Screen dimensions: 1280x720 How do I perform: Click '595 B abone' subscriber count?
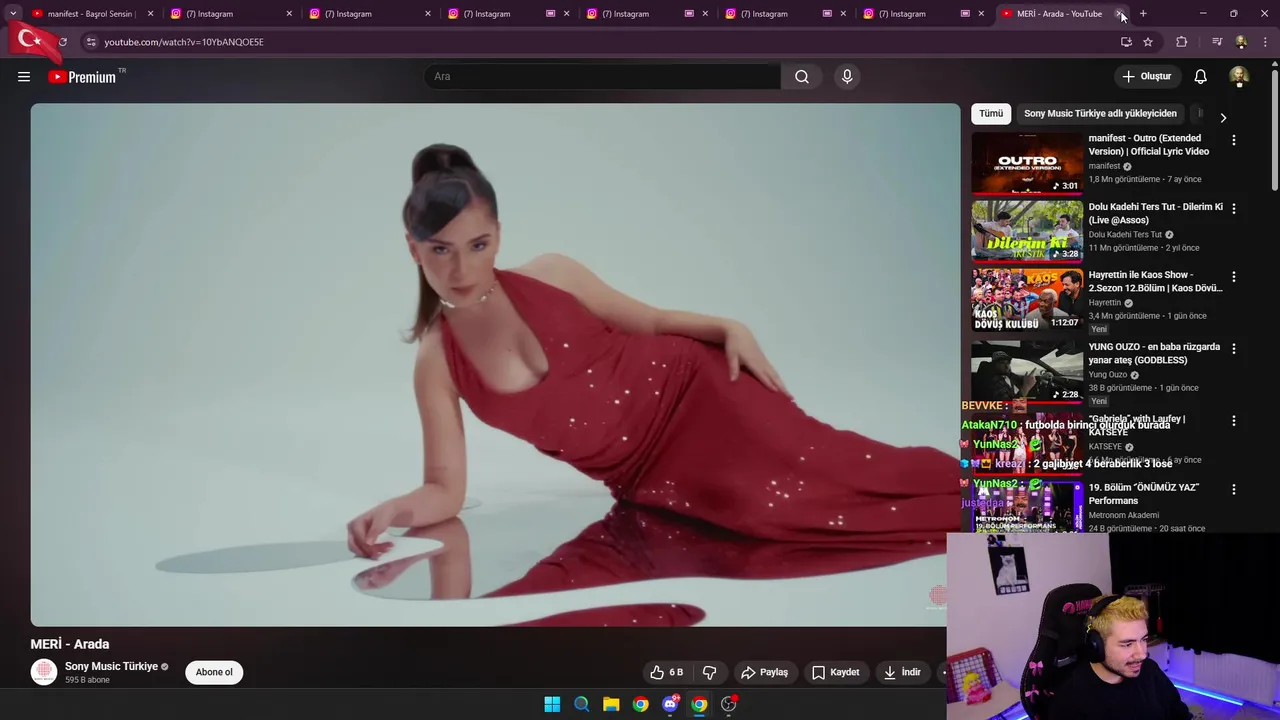coord(87,680)
